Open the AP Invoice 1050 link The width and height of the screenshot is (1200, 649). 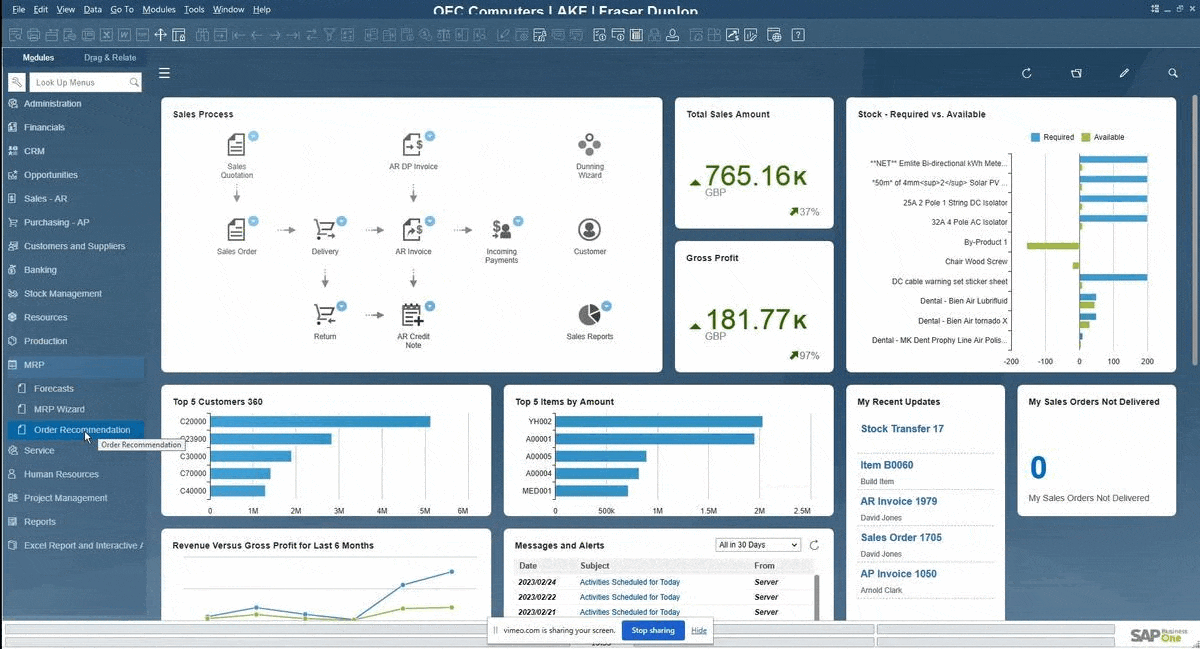click(899, 573)
